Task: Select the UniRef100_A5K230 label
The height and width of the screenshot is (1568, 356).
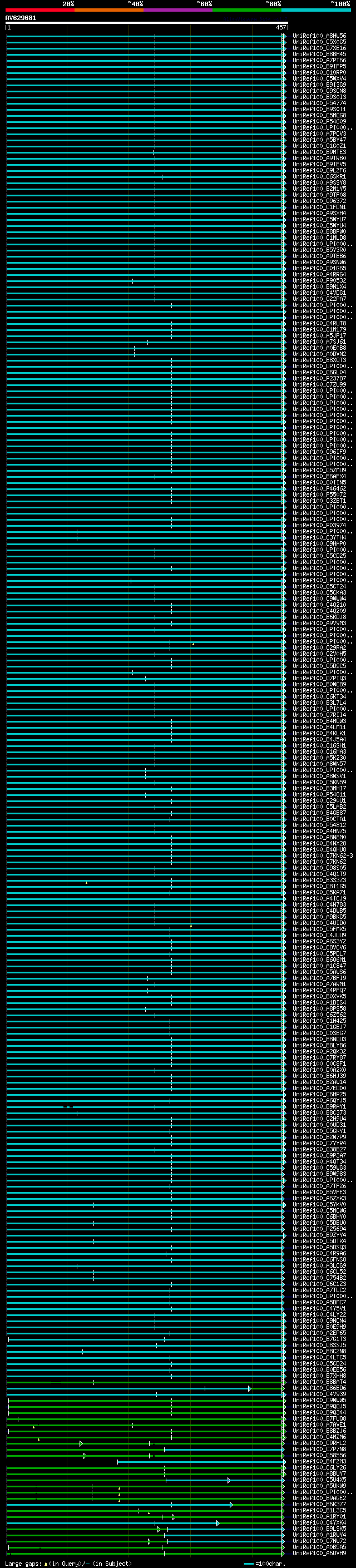Action: coord(319,757)
